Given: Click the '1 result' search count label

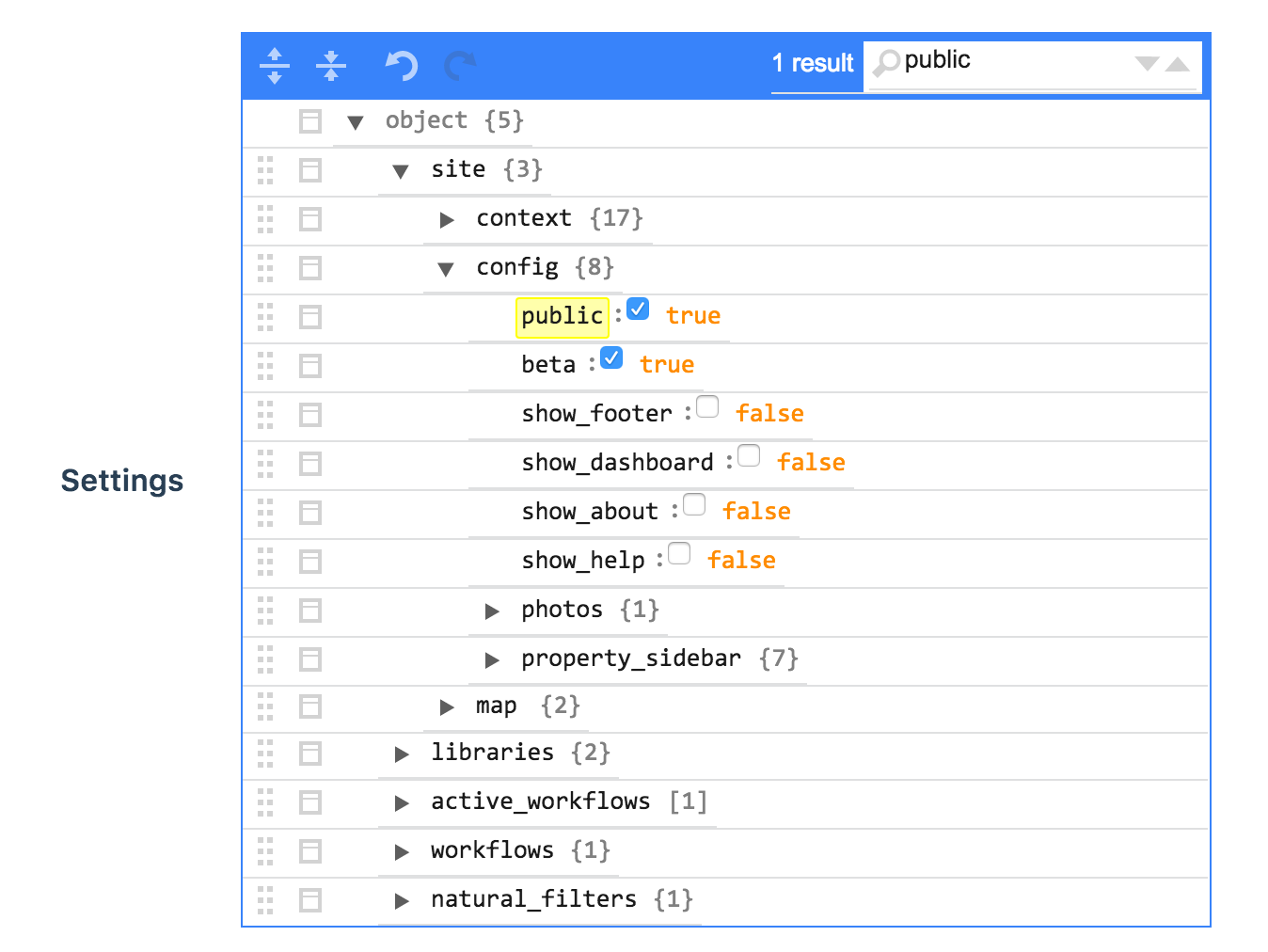Looking at the screenshot, I should click(x=813, y=63).
